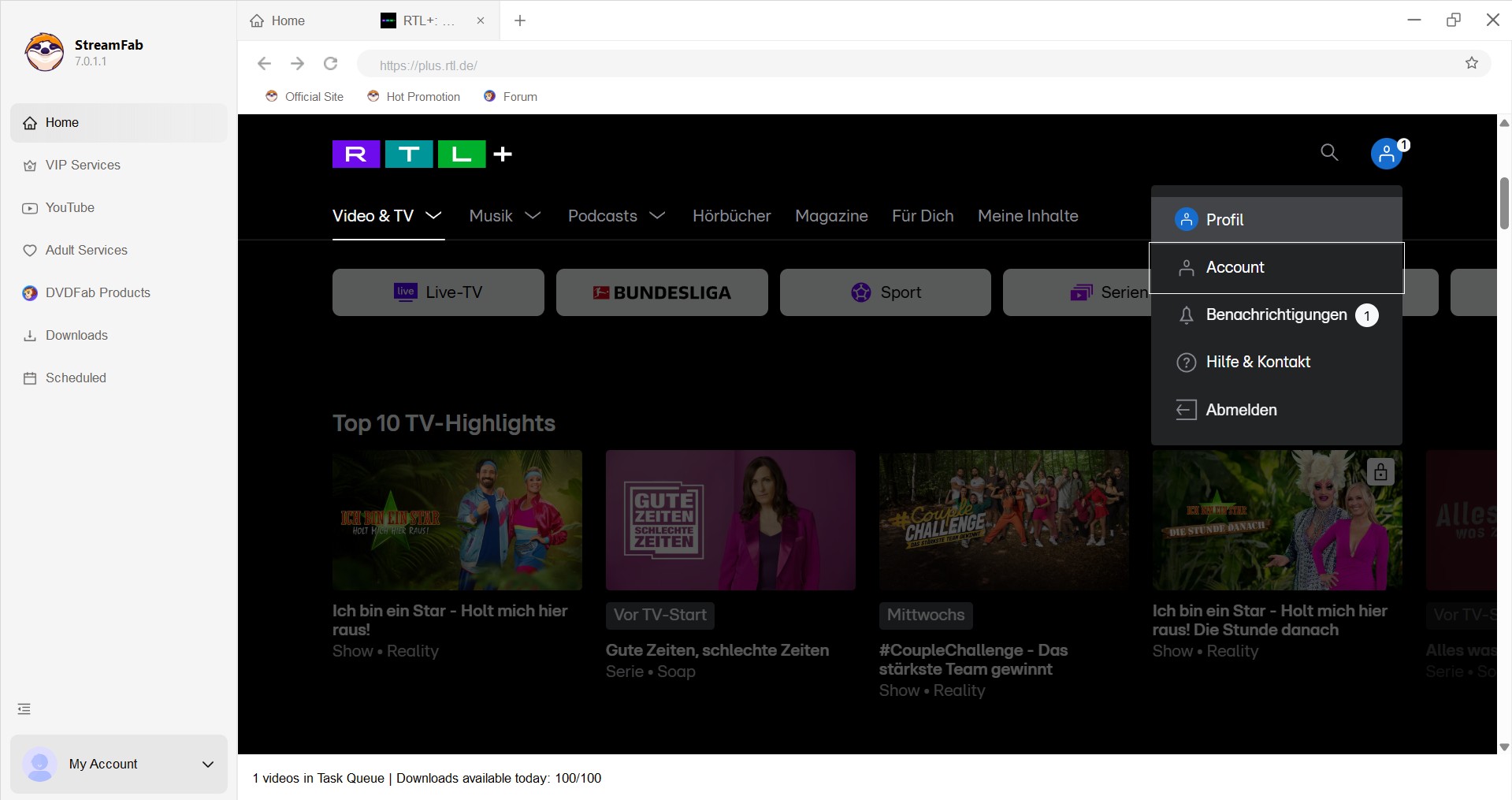The image size is (1512, 800).
Task: Open Live-TV on RTL+
Action: [437, 292]
